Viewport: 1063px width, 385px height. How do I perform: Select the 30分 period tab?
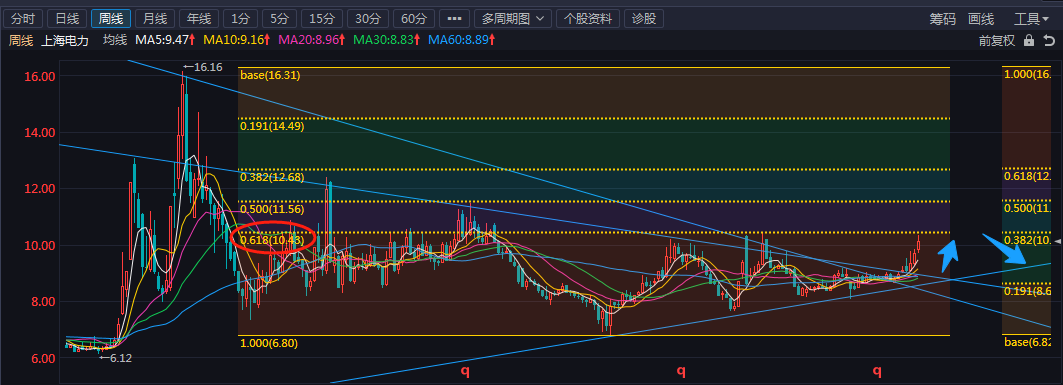(367, 18)
